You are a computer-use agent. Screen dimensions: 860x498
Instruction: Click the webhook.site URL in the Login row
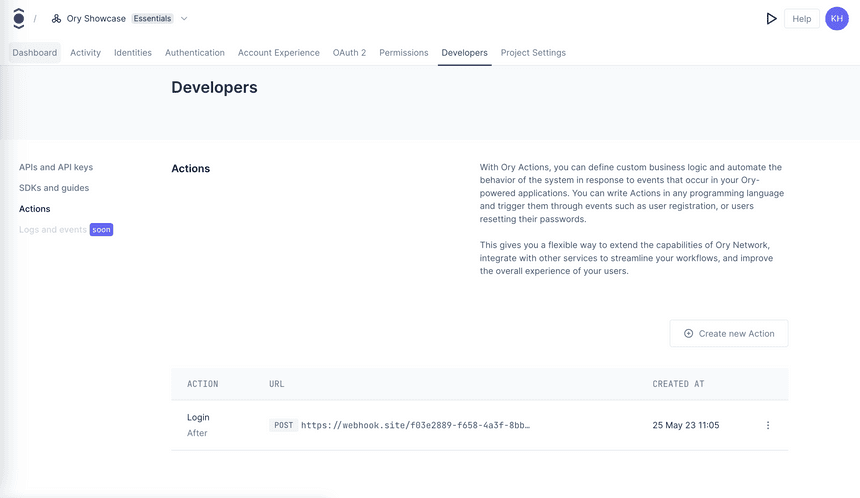click(x=415, y=425)
